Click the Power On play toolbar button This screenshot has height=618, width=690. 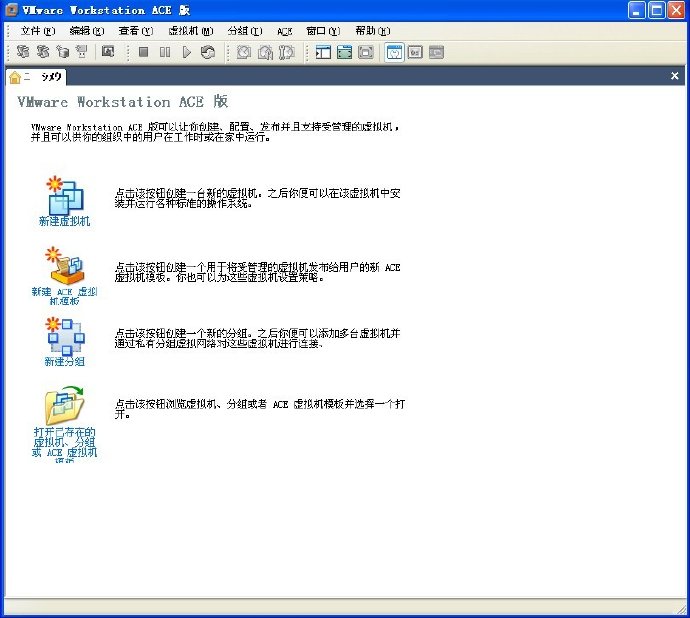click(187, 52)
